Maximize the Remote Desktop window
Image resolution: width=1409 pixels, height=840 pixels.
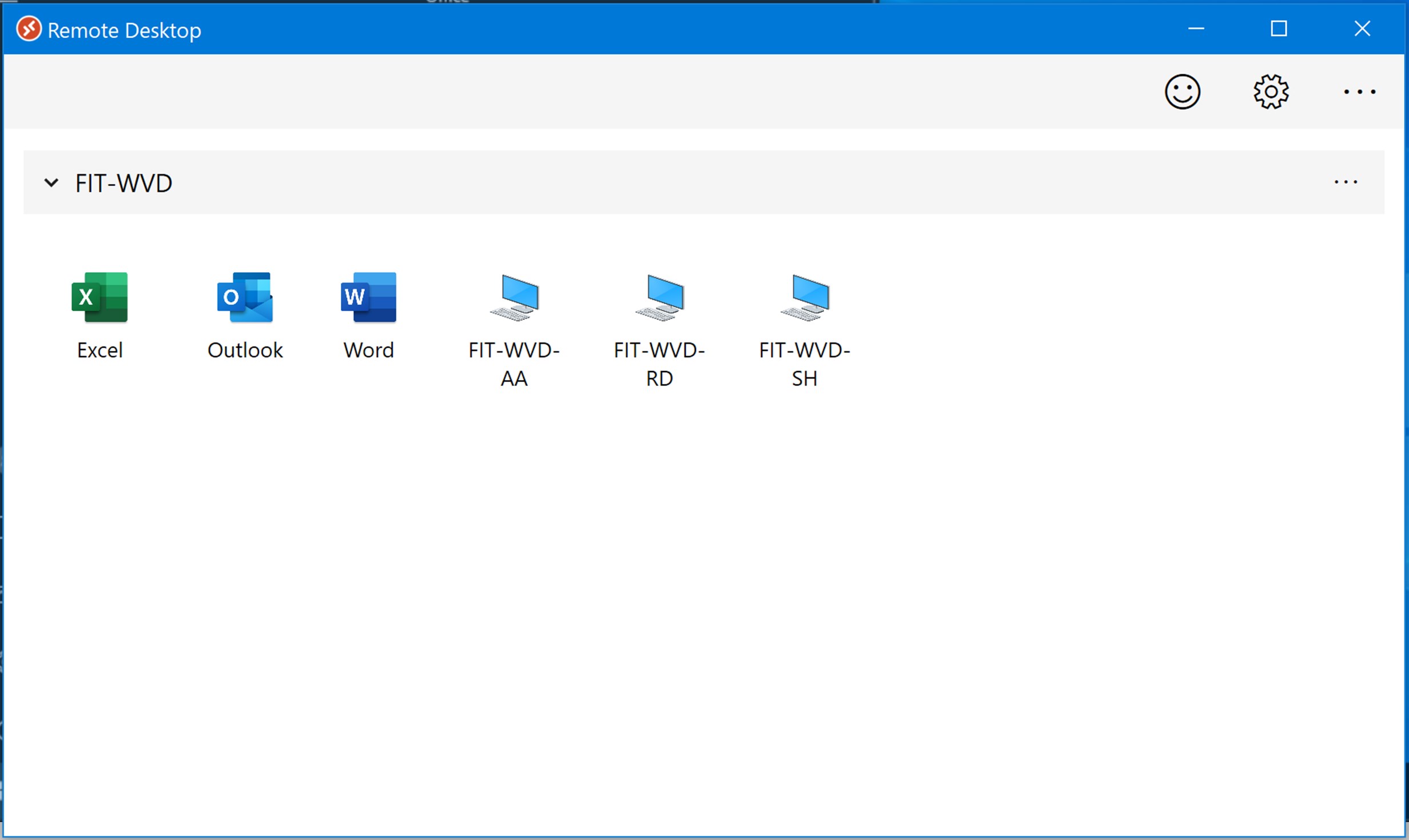click(x=1279, y=29)
